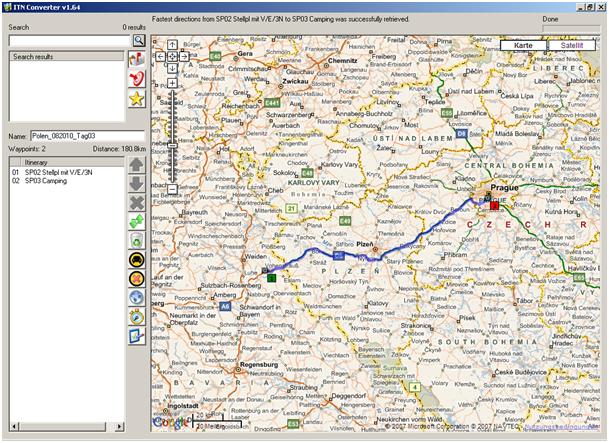Click into the Search text field

pos(70,40)
